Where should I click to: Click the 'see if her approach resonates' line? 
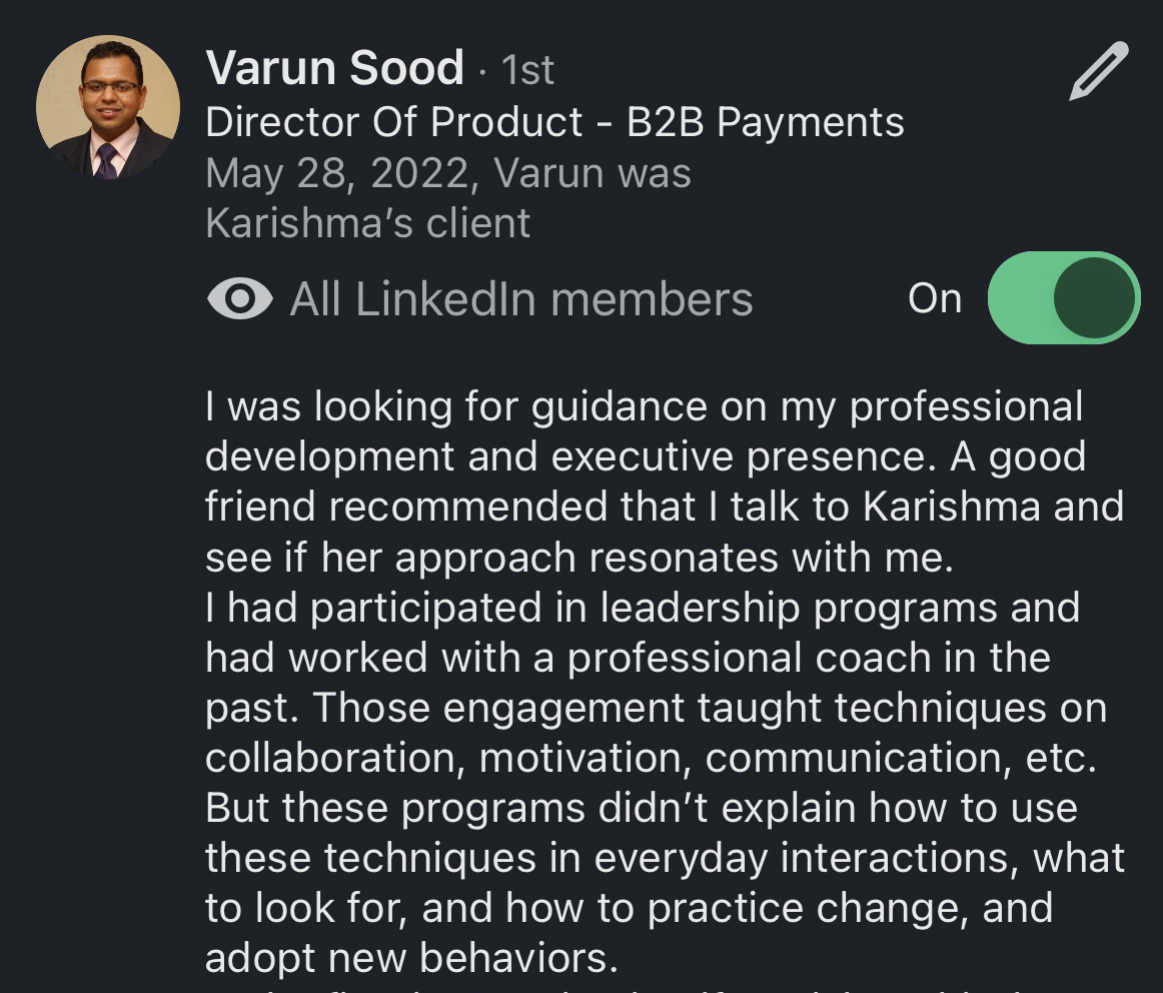tap(579, 558)
